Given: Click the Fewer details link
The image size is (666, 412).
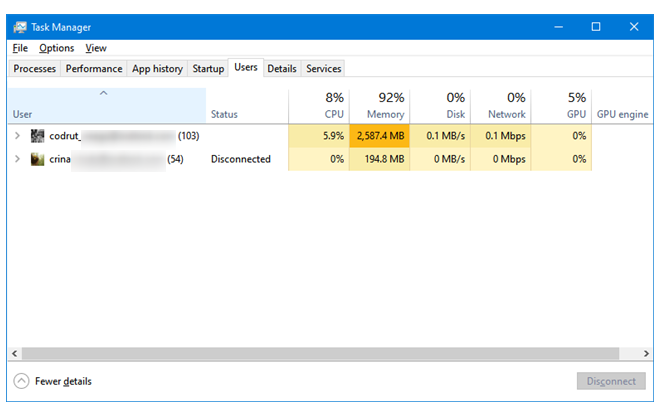Looking at the screenshot, I should point(63,381).
